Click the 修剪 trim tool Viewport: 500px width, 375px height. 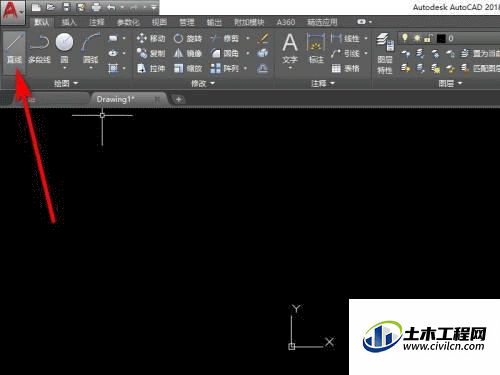225,38
